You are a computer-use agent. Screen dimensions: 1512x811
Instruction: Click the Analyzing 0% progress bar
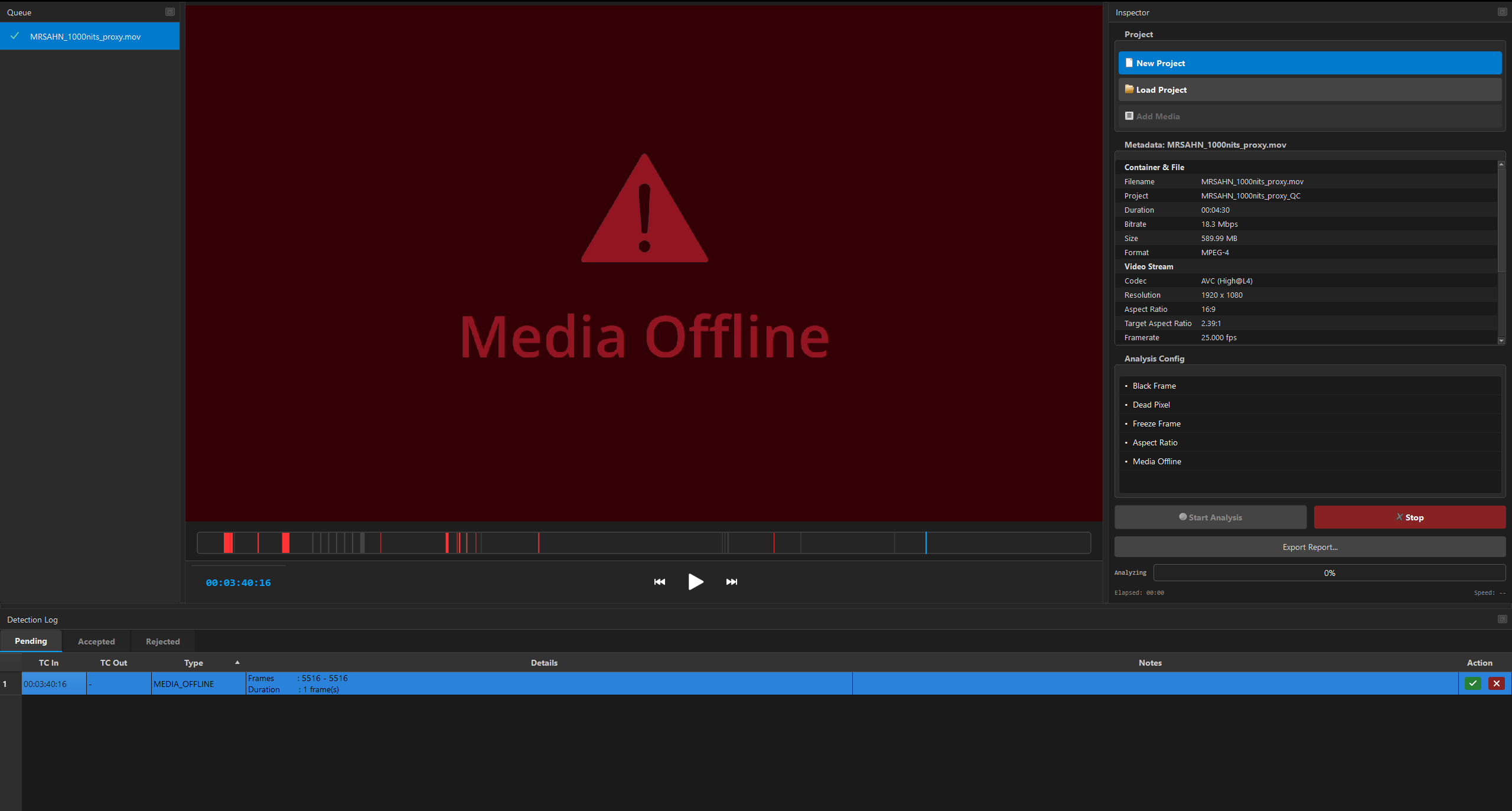point(1329,572)
